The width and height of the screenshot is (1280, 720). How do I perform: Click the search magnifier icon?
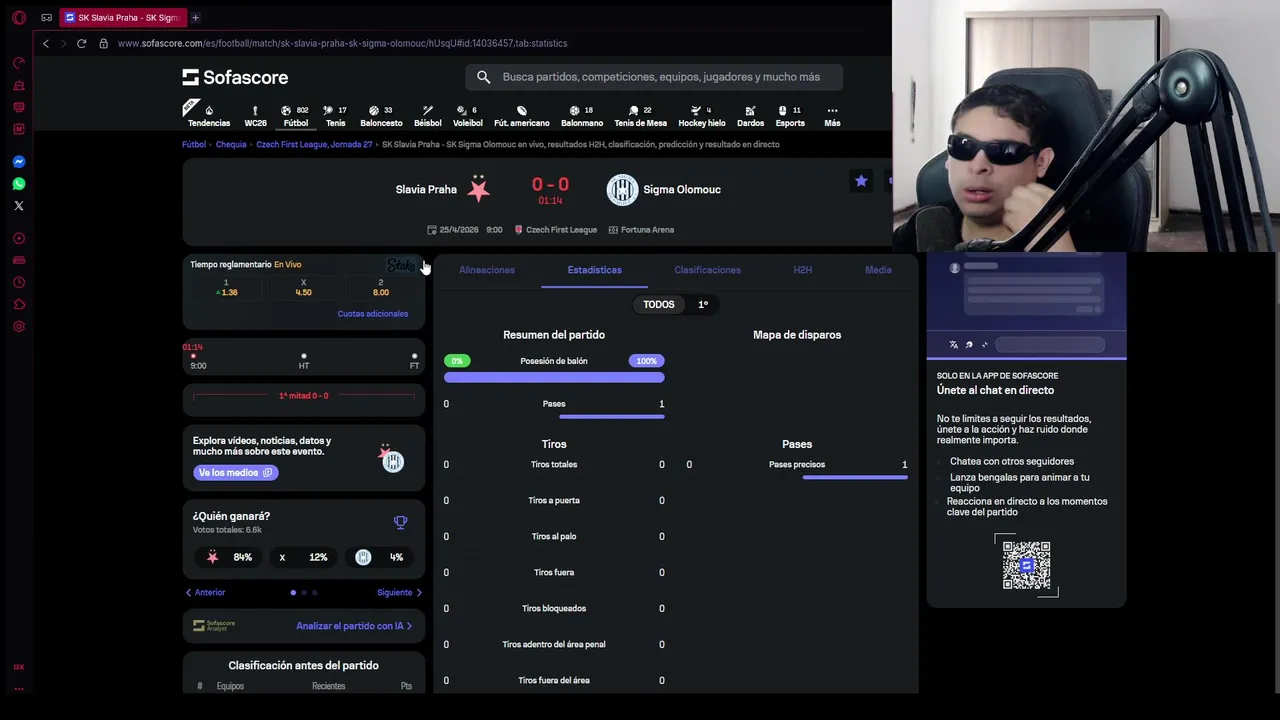tap(483, 77)
